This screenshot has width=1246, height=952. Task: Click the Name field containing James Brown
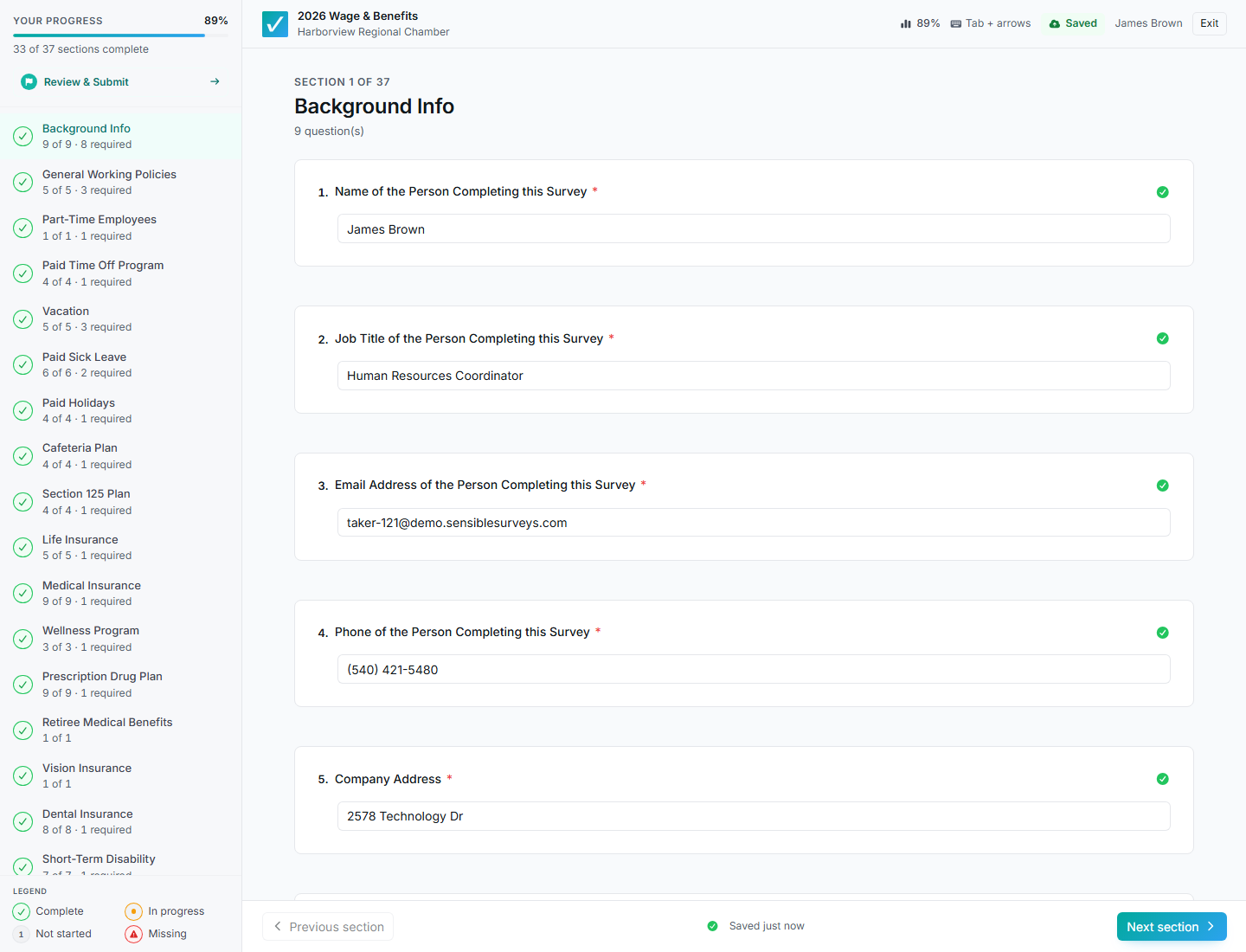tap(754, 228)
